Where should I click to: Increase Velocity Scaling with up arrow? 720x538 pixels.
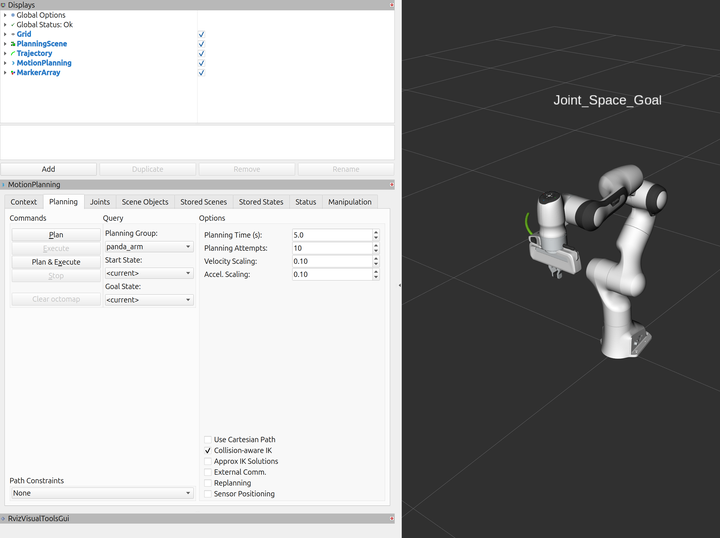(376, 258)
